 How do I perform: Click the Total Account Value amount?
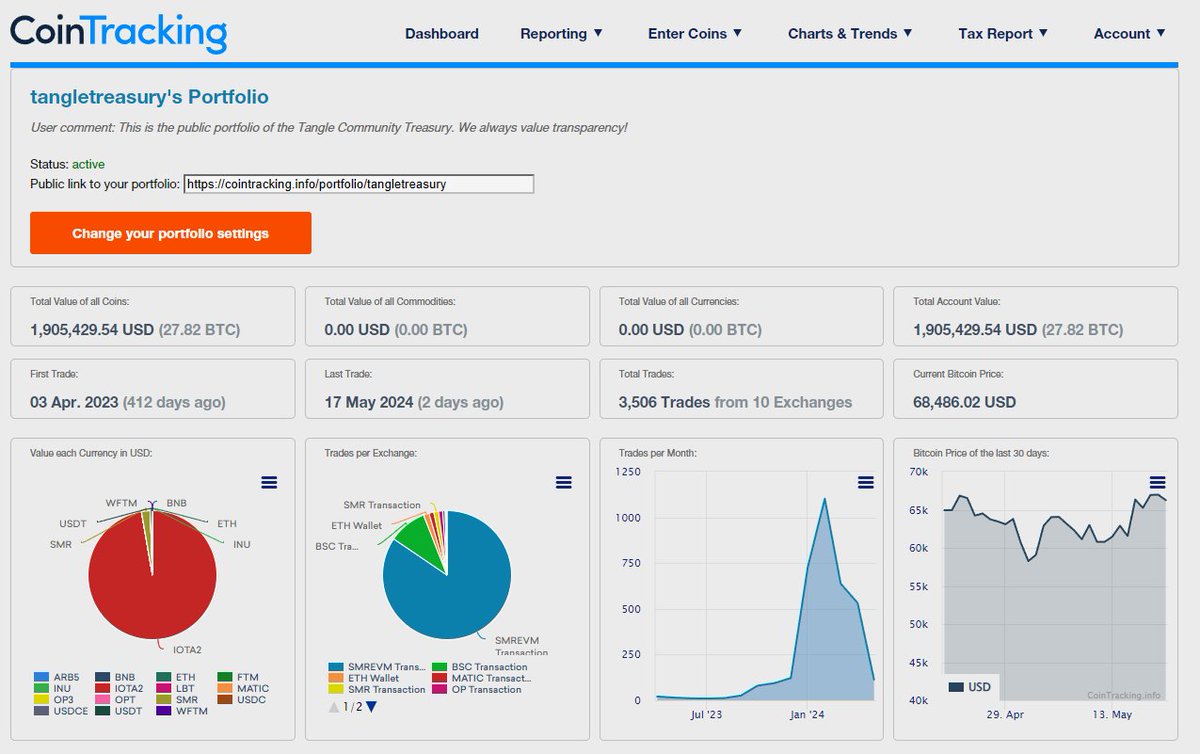click(x=1018, y=329)
